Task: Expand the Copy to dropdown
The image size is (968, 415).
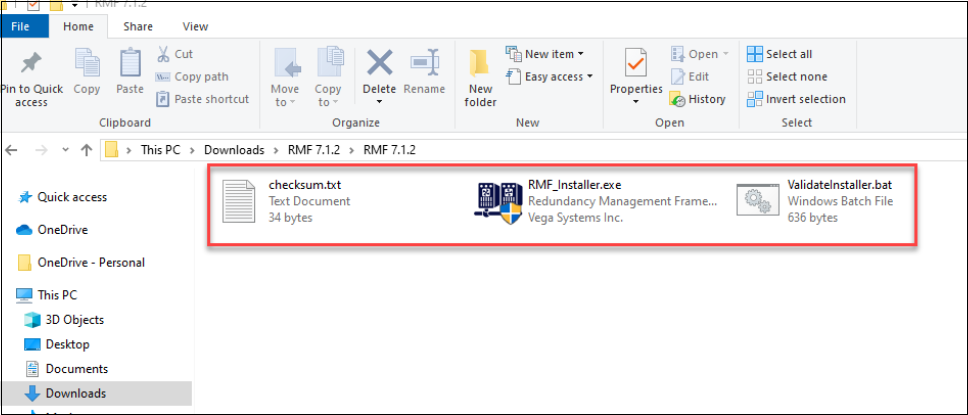Action: (328, 75)
